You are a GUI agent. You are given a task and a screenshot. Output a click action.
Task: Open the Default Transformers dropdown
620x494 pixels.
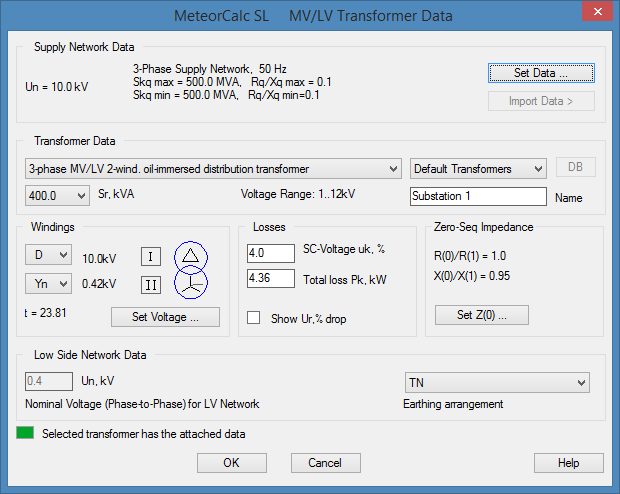pyautogui.click(x=478, y=169)
